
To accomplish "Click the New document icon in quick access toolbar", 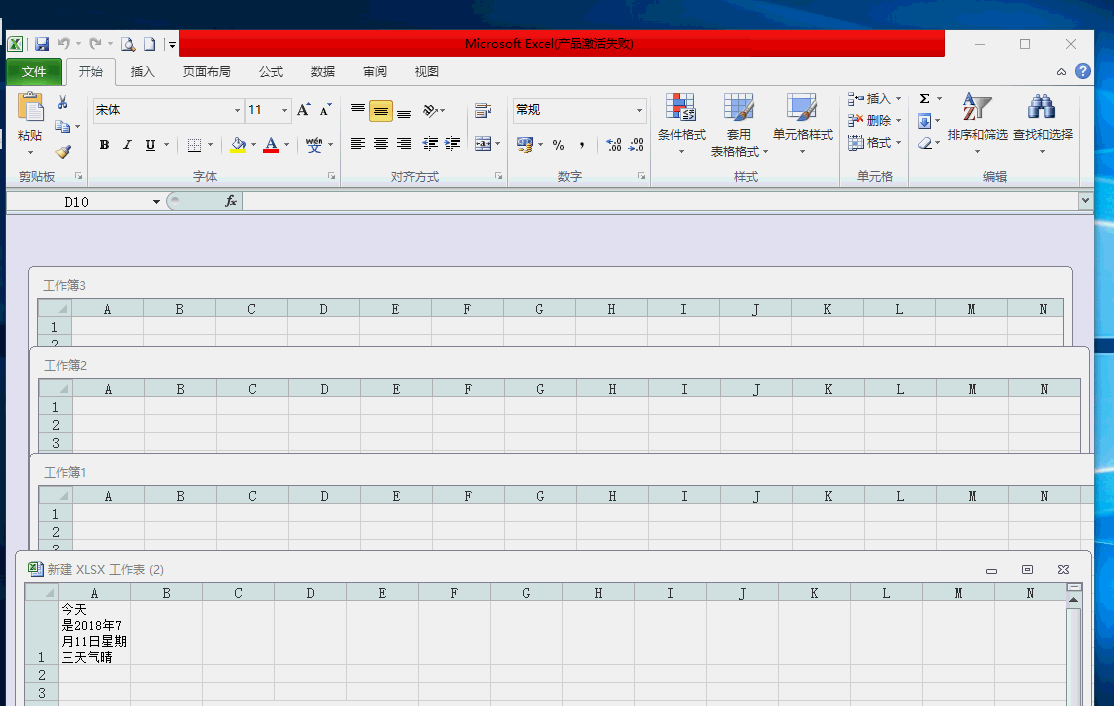I will point(149,44).
